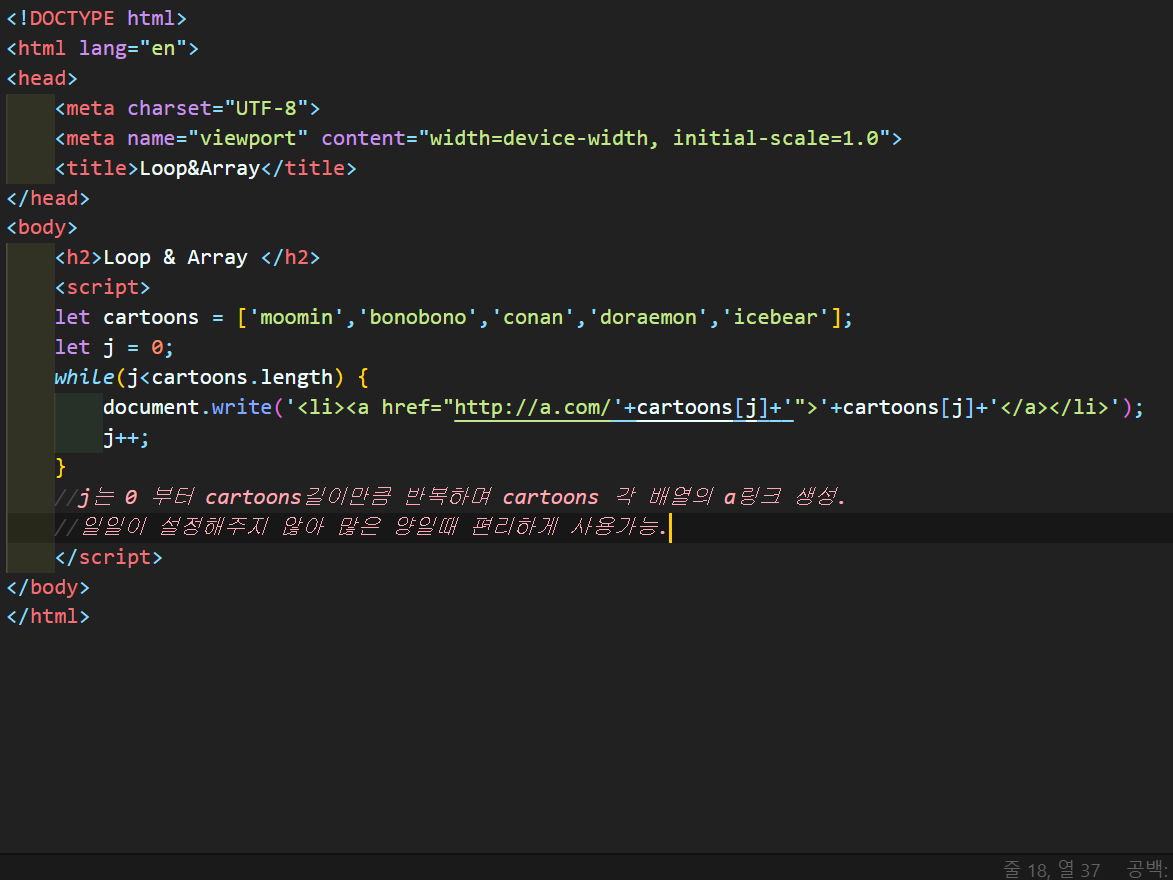Click the meta viewport content line
This screenshot has width=1173, height=880.
pyautogui.click(x=478, y=138)
